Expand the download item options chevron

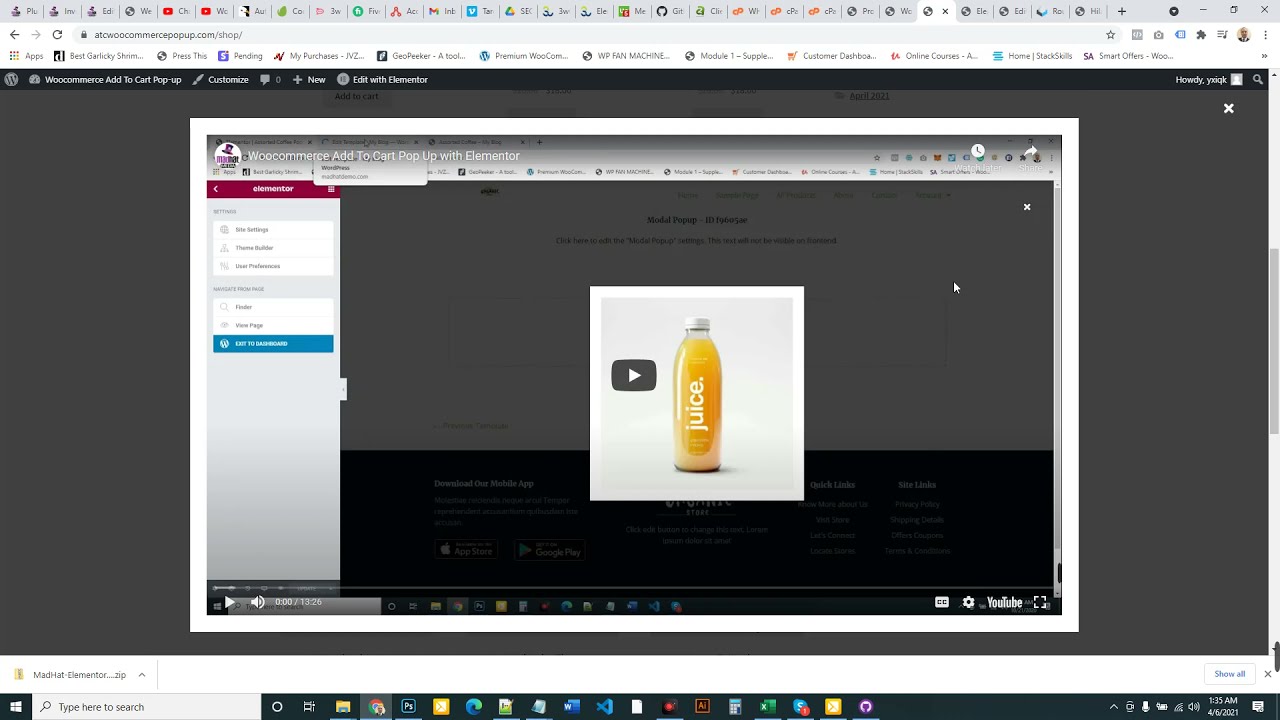pos(142,674)
